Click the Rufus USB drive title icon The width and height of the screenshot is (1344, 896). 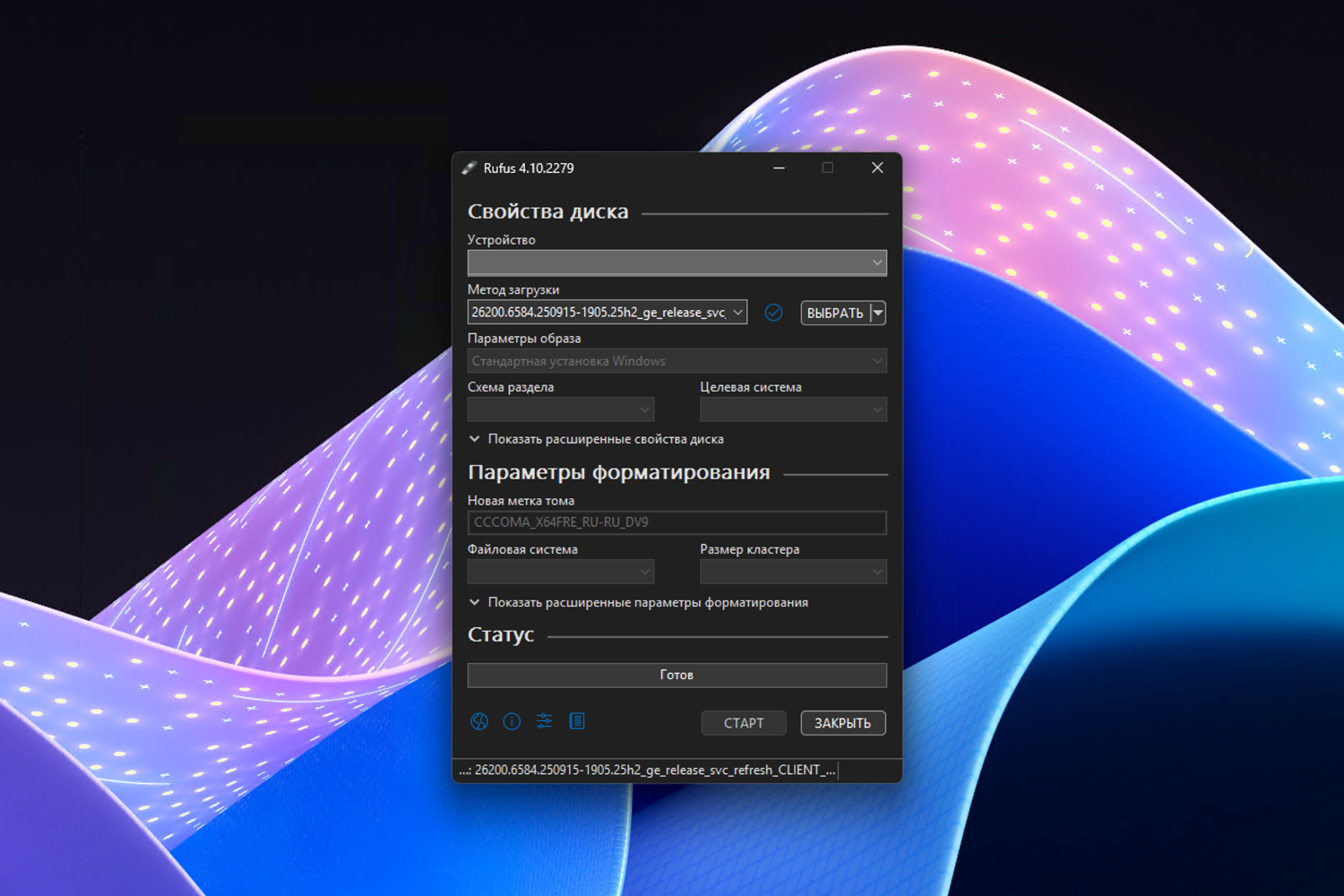[x=470, y=168]
